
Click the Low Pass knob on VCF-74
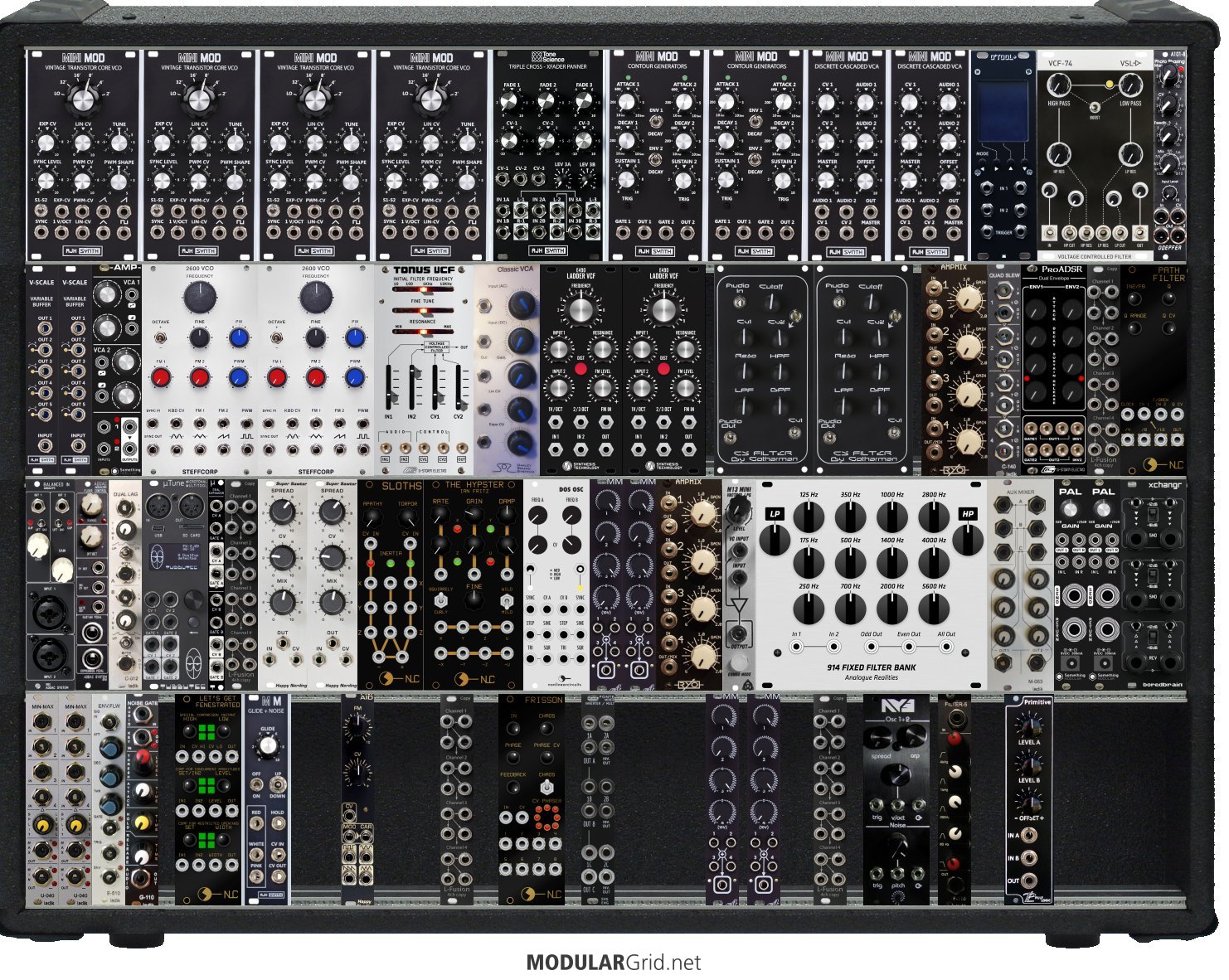coord(1129,85)
